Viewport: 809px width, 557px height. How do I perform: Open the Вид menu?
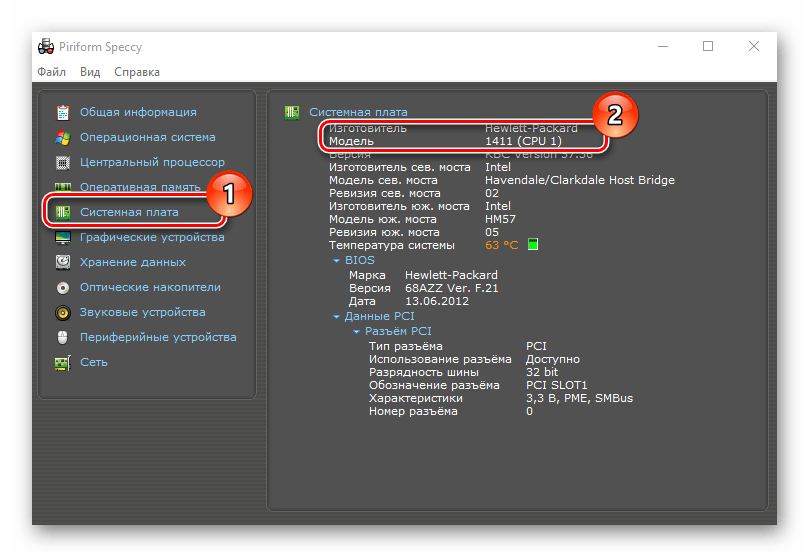point(90,72)
